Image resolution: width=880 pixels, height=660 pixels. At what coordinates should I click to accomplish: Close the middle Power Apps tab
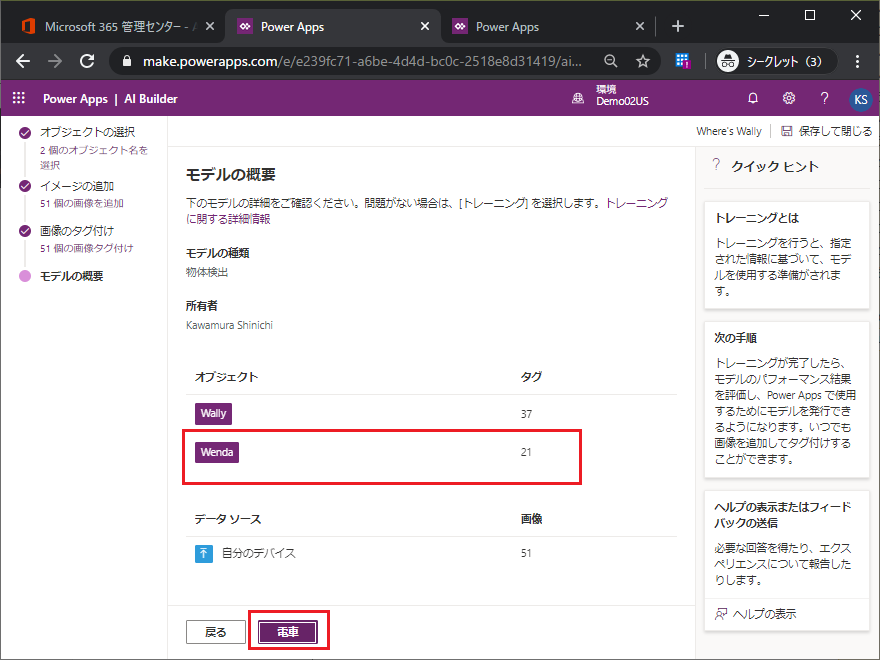(425, 26)
